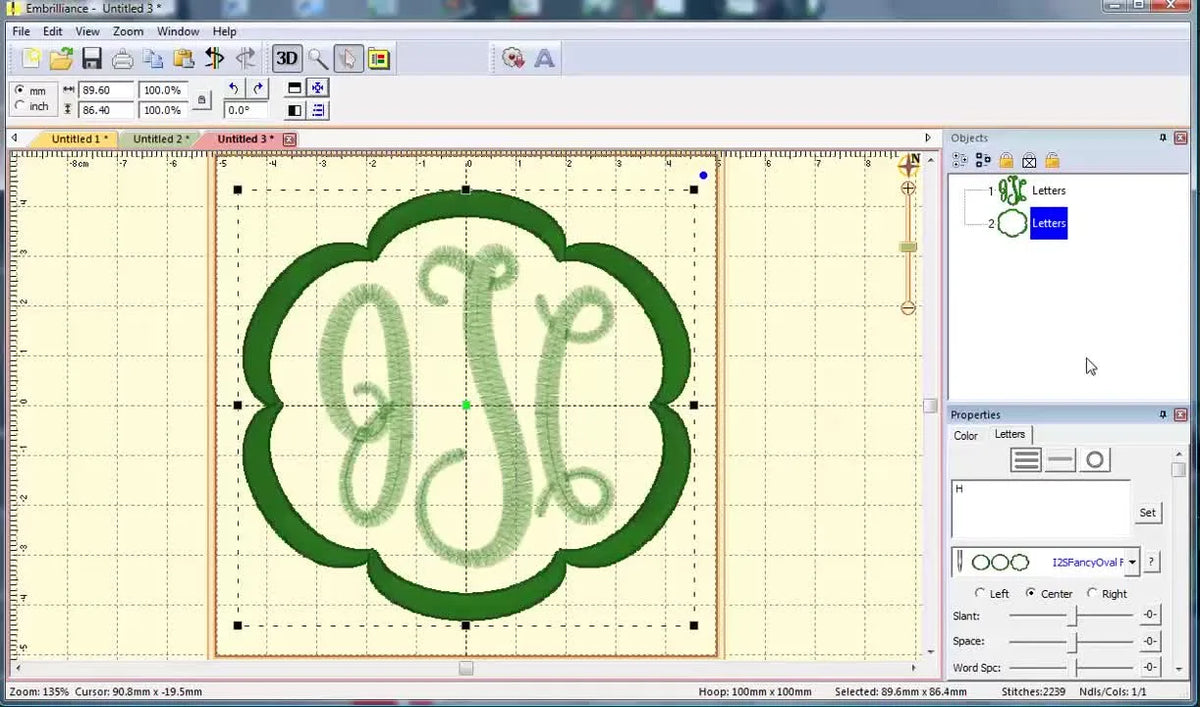Click the Set button
The image size is (1200, 707).
pos(1147,512)
